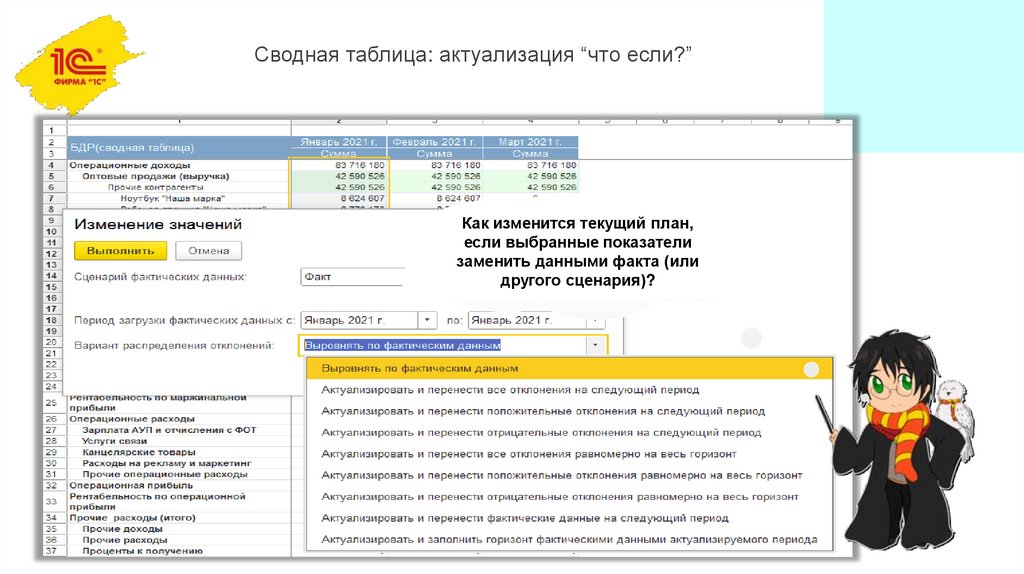Toggle the dropdown arrow of Вариант распределения отклонений
This screenshot has width=1024, height=574.
coord(595,345)
